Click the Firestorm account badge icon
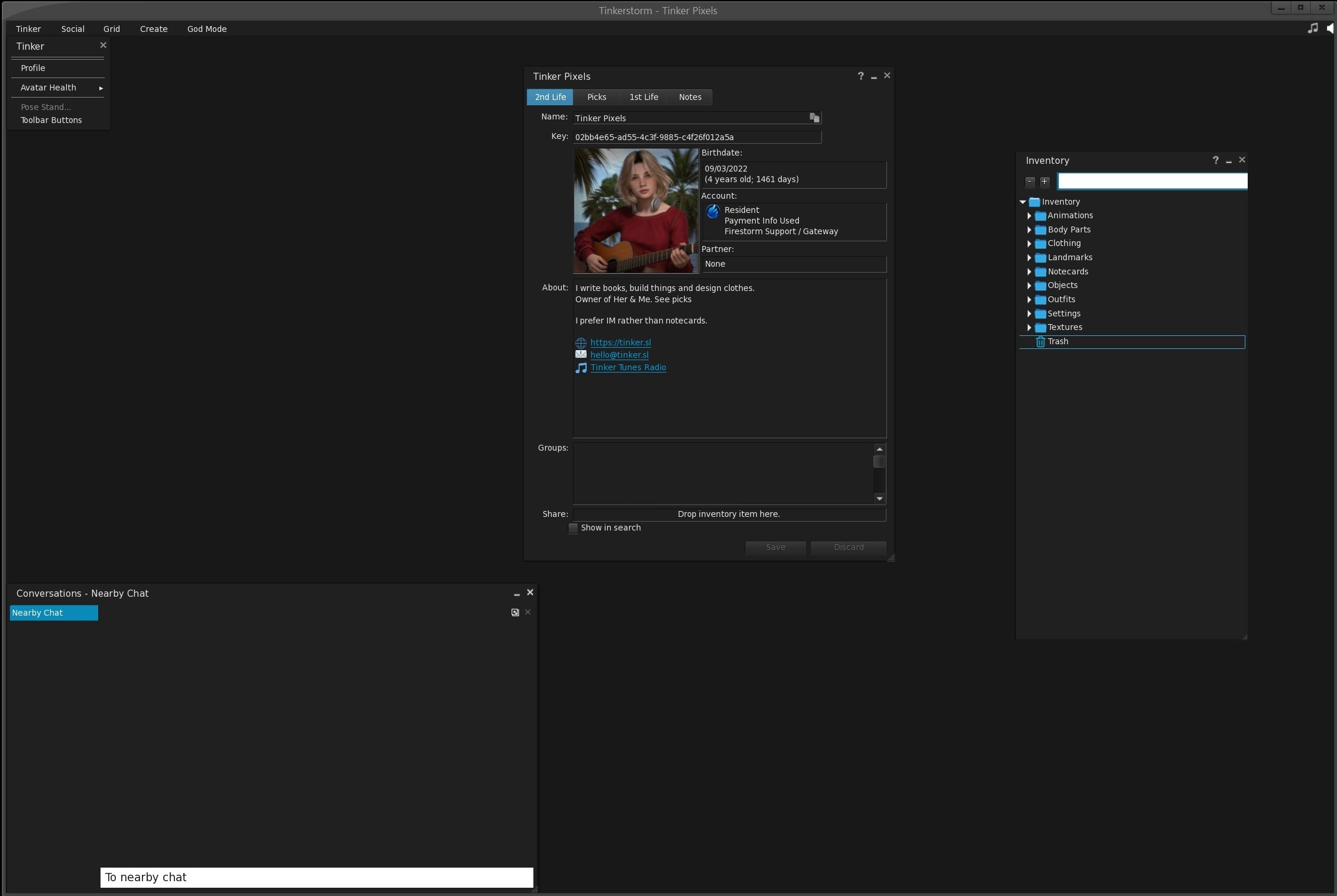Image resolution: width=1337 pixels, height=896 pixels. [713, 211]
